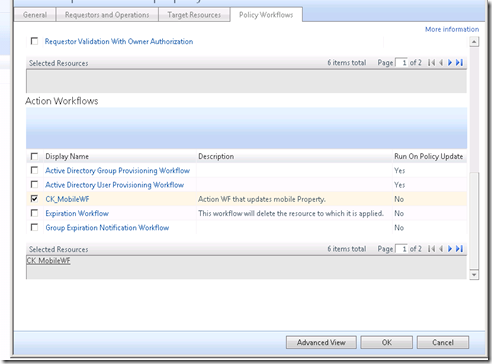492x364 pixels.
Task: Switch to Requestors and Operations tab
Action: point(107,15)
